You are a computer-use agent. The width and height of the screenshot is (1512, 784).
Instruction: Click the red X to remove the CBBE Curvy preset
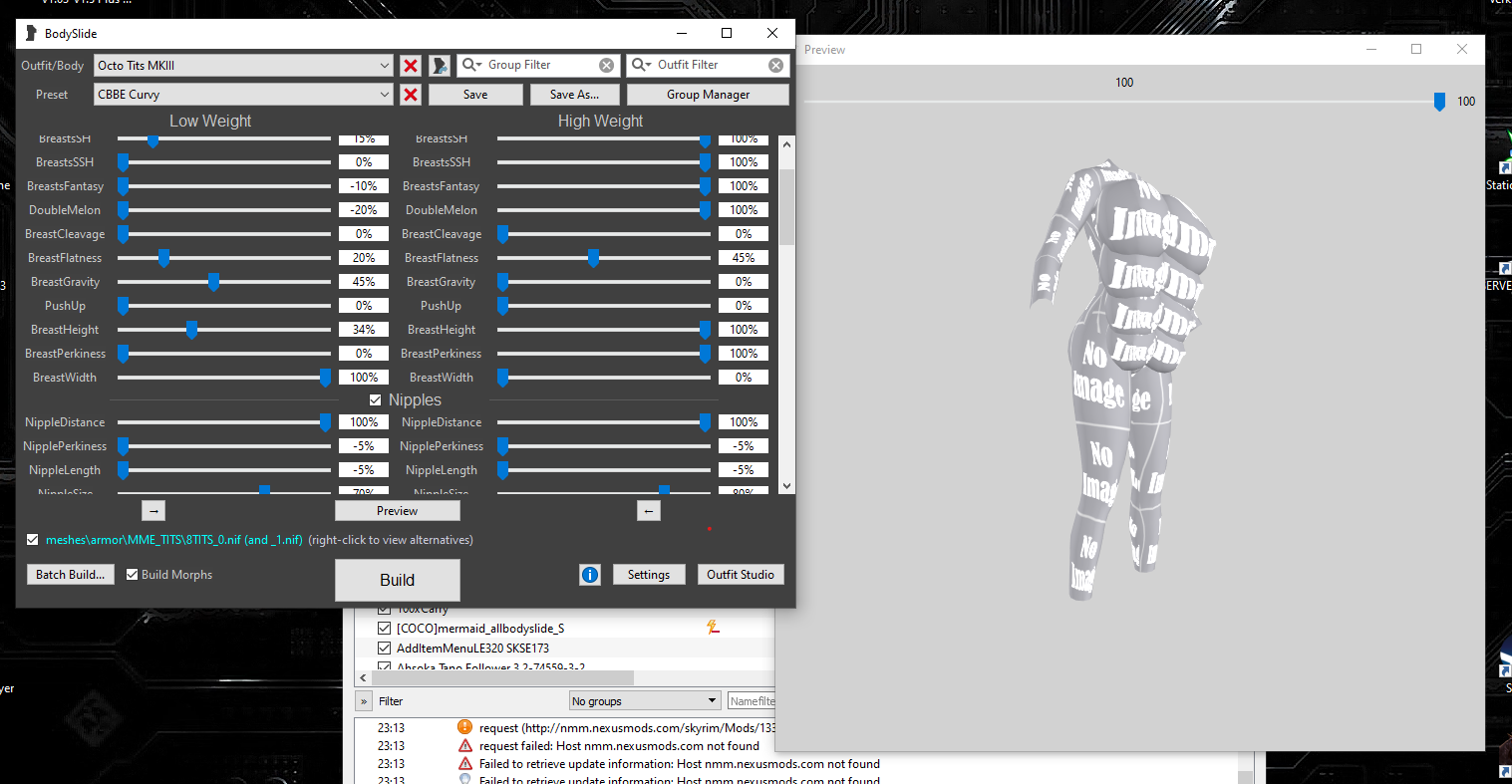point(410,94)
